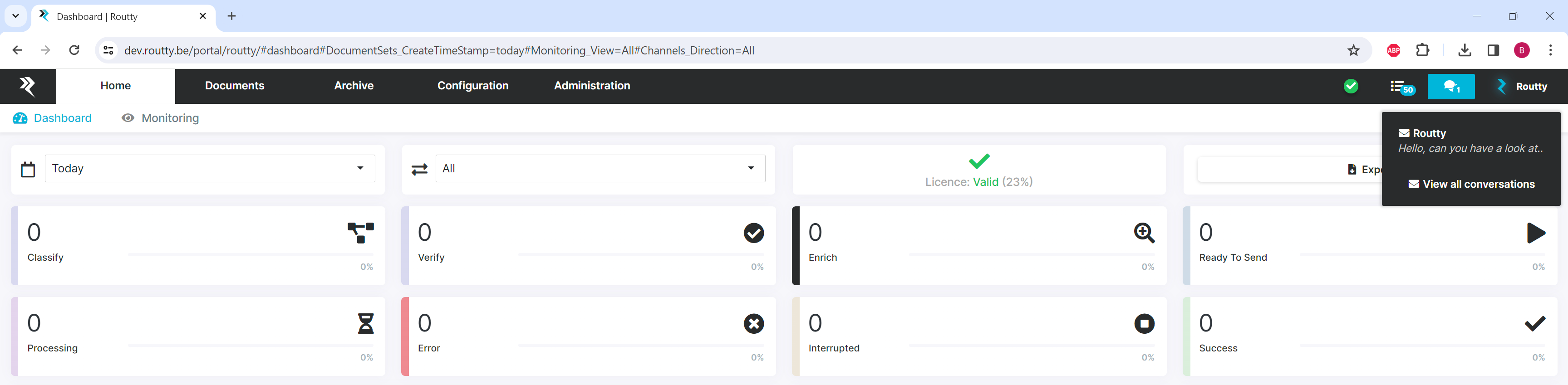Open the Documents menu
Viewport: 1568px width, 385px height.
tap(234, 86)
